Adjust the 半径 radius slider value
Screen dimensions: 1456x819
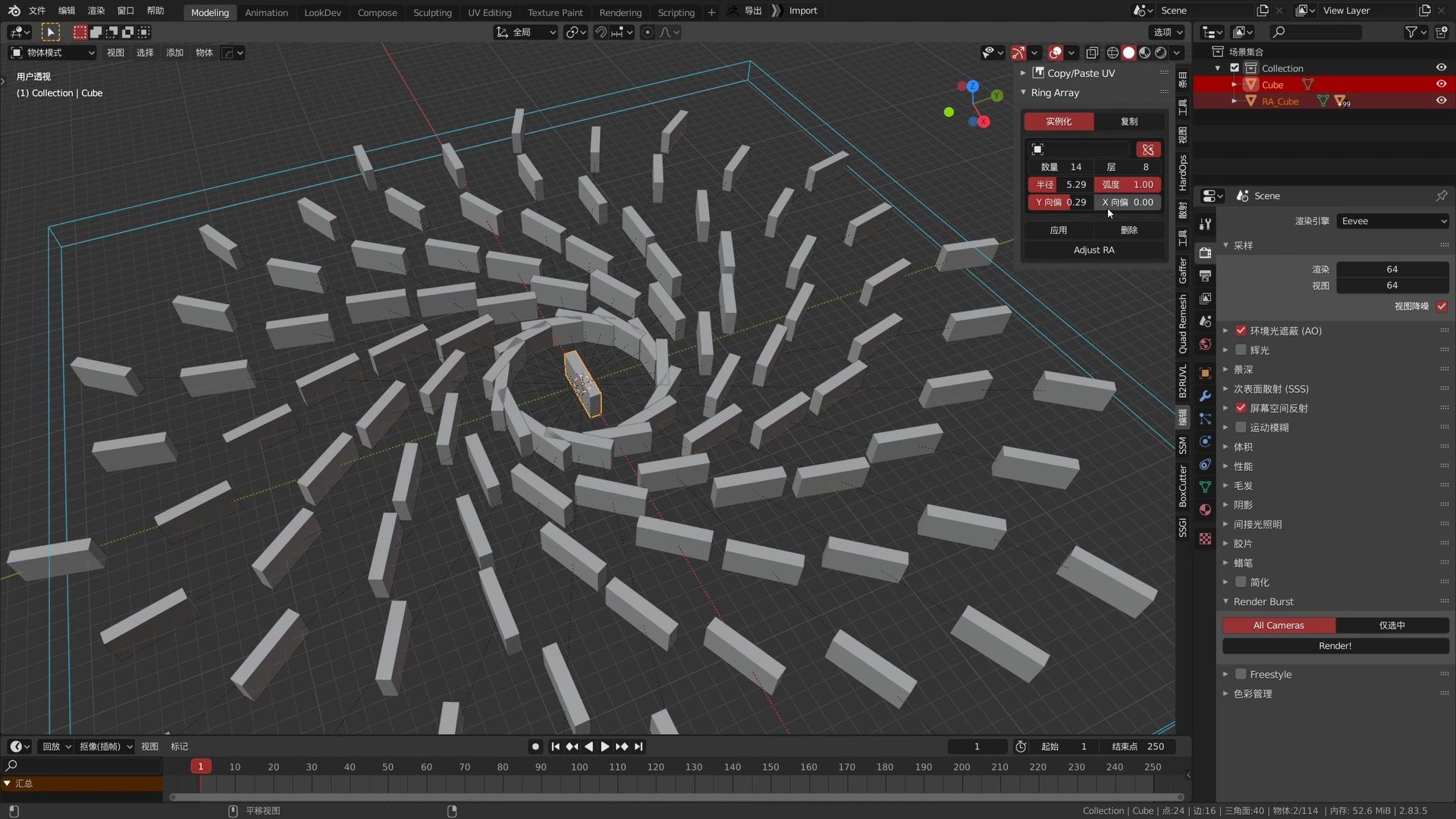[x=1062, y=184]
